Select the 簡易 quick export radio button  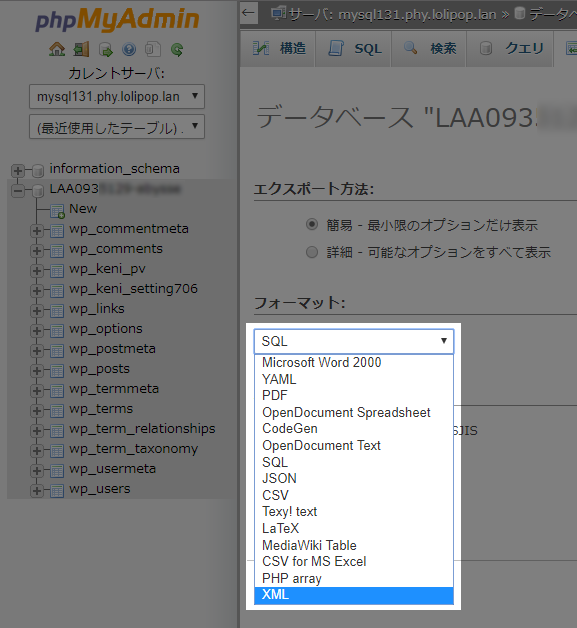pyautogui.click(x=312, y=224)
